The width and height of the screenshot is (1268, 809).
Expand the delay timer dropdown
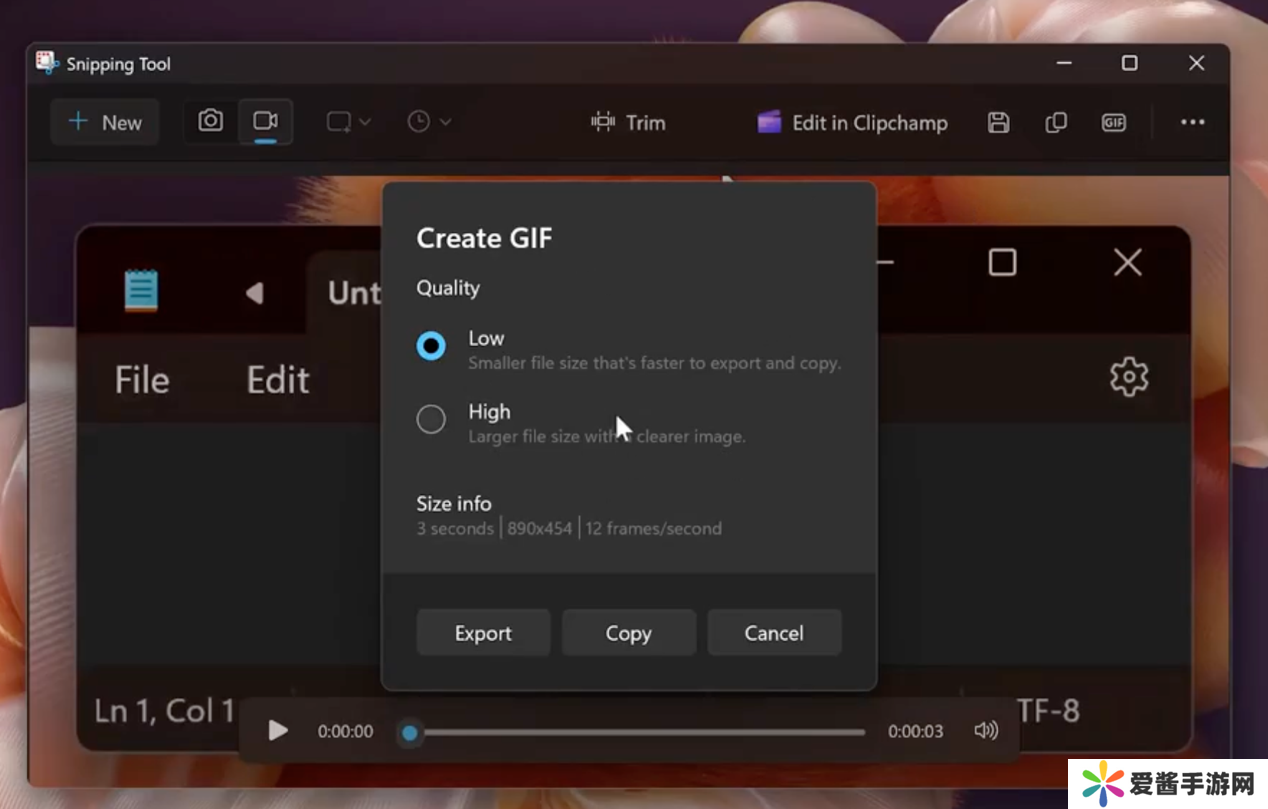(x=429, y=122)
